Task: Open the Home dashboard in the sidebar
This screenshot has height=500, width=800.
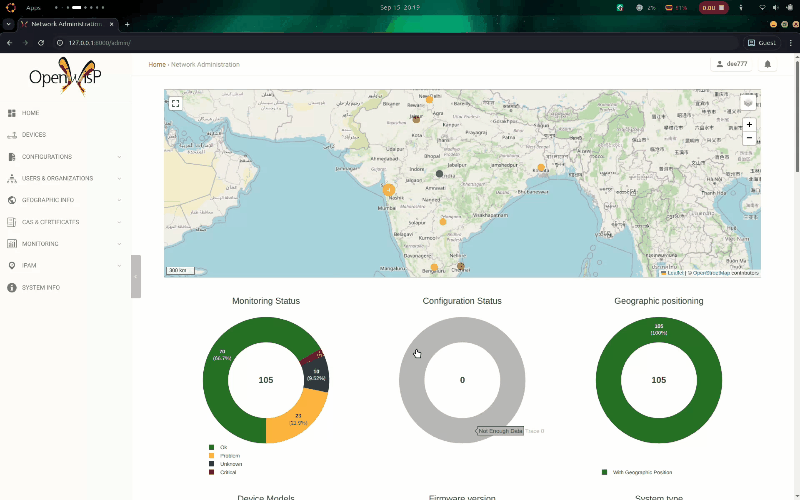Action: [x=30, y=113]
